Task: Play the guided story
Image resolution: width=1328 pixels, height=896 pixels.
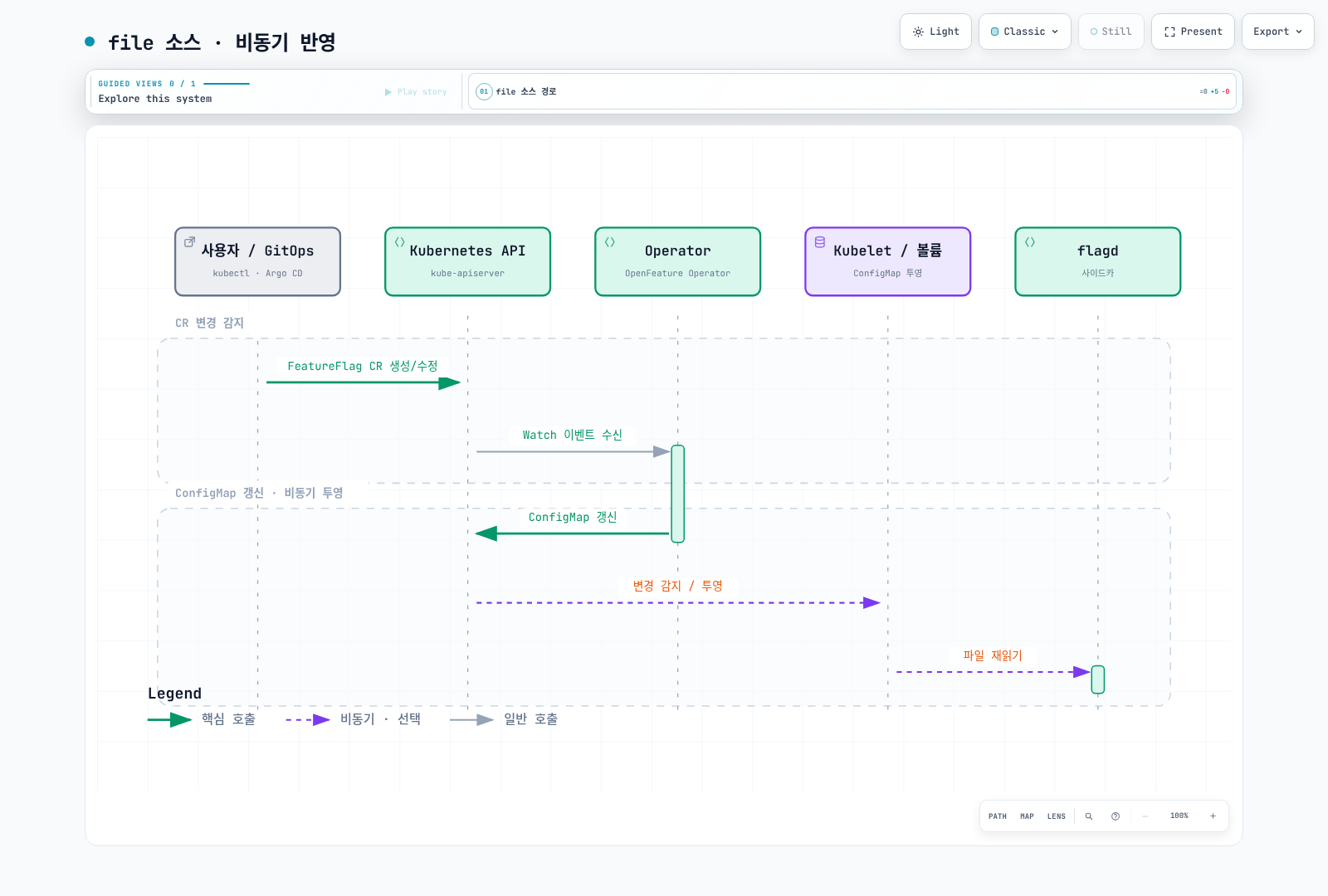Action: point(416,92)
